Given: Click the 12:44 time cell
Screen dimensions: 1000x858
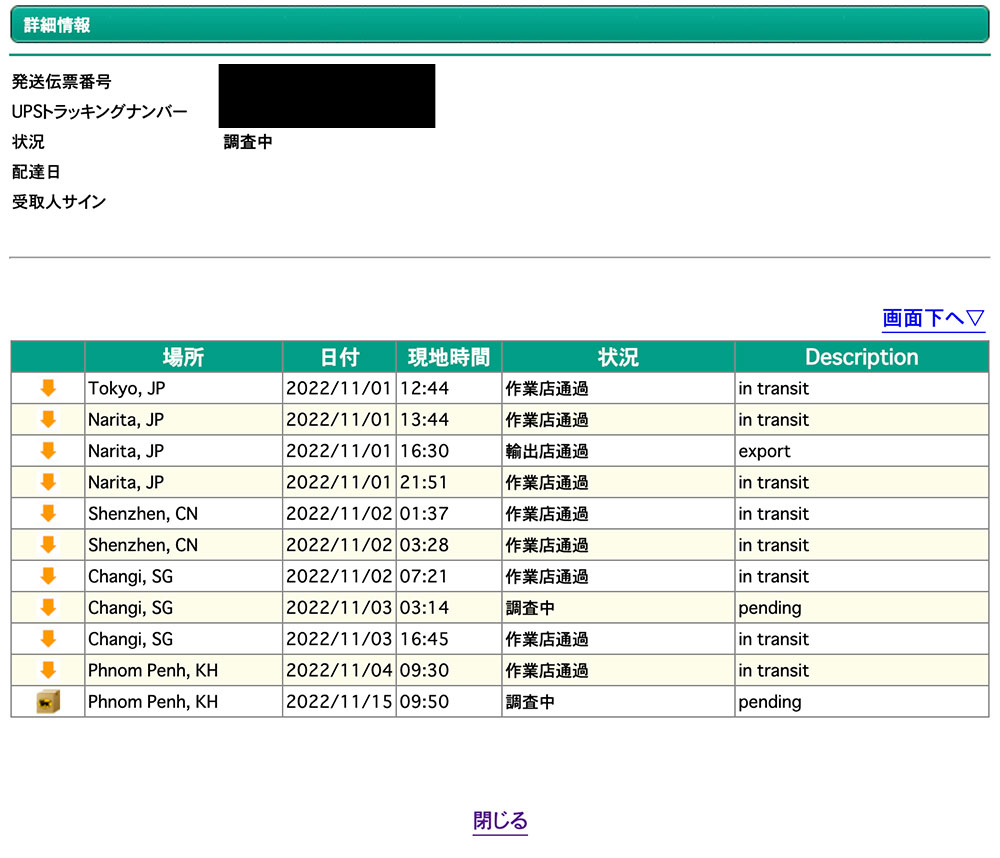Looking at the screenshot, I should point(449,388).
